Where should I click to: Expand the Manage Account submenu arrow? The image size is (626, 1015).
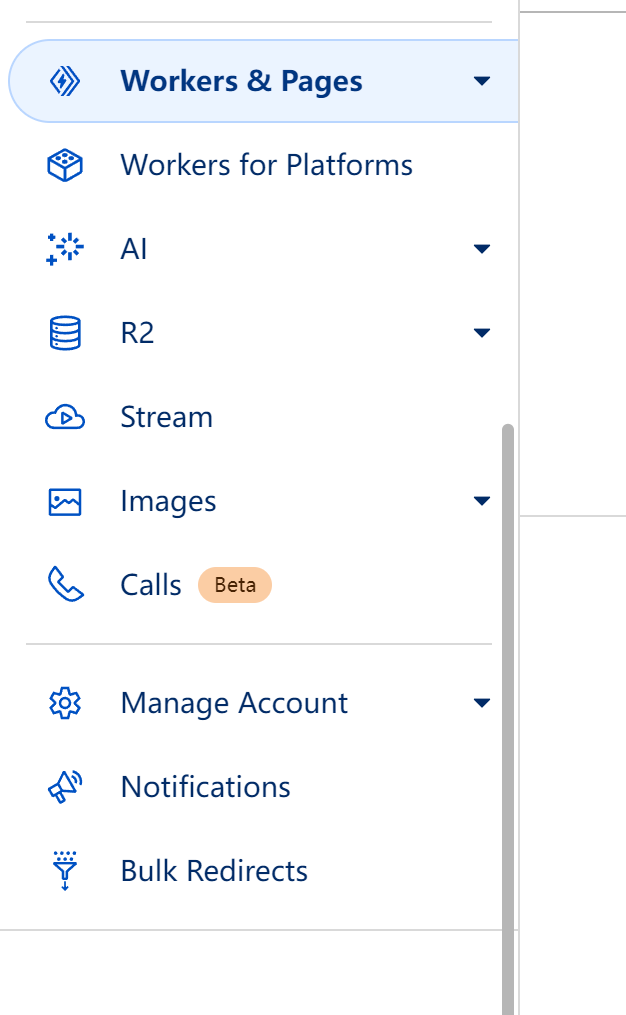point(482,702)
